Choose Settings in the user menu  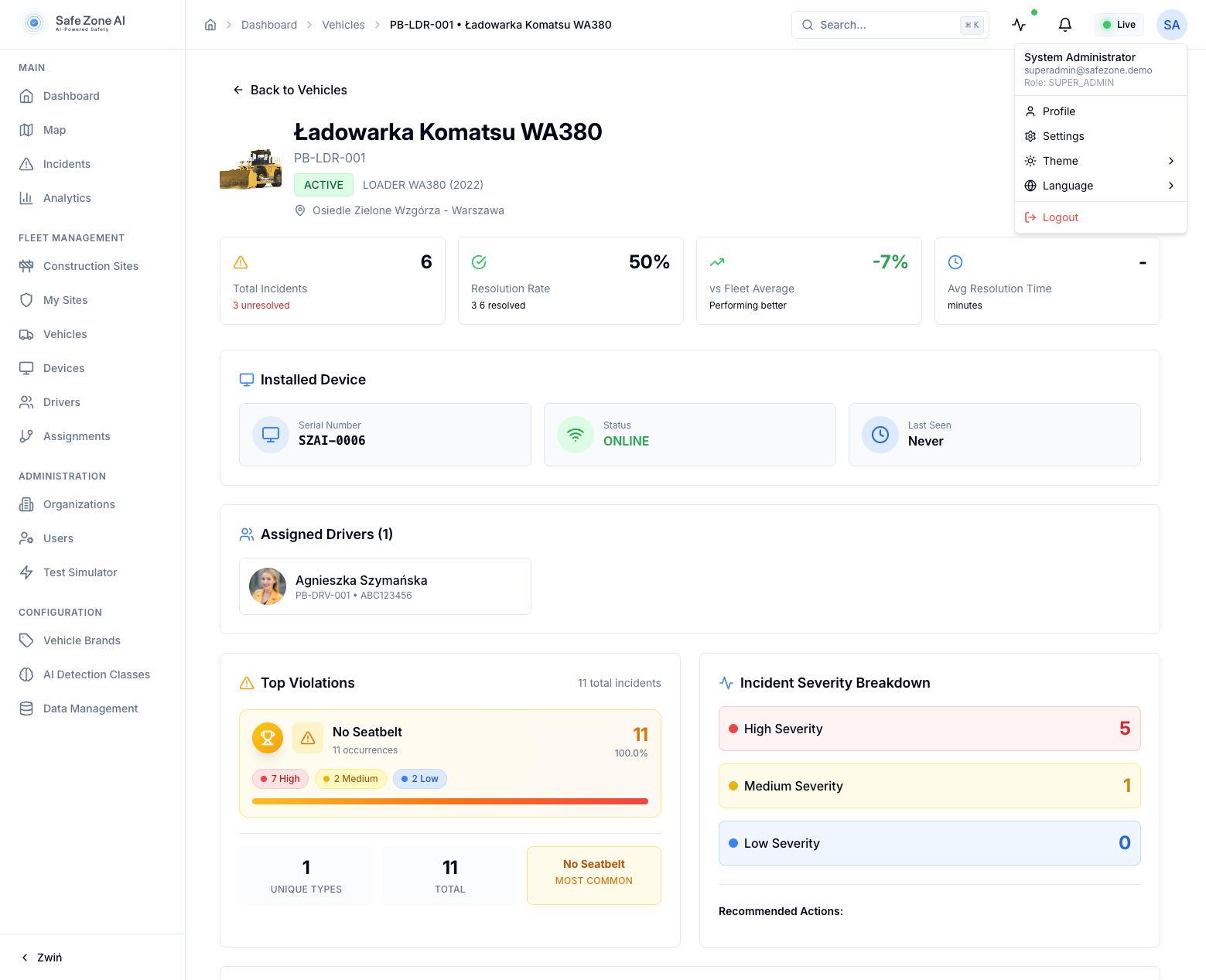[1063, 136]
